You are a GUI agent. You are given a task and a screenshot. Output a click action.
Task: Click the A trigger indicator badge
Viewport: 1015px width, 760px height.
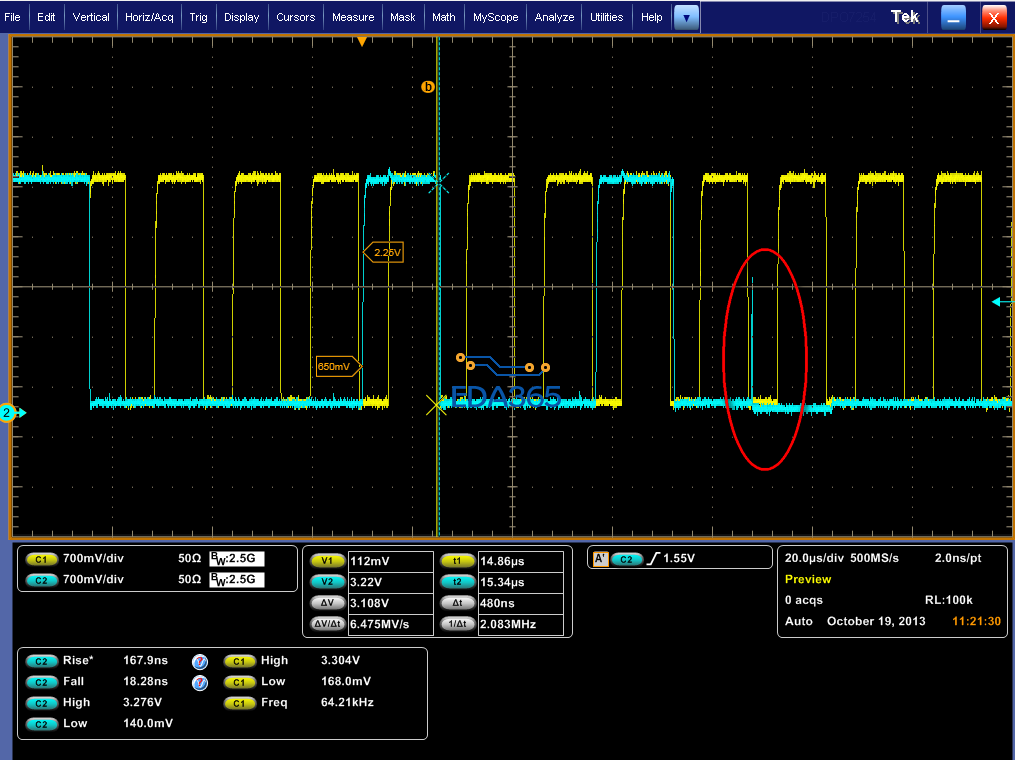pos(600,560)
